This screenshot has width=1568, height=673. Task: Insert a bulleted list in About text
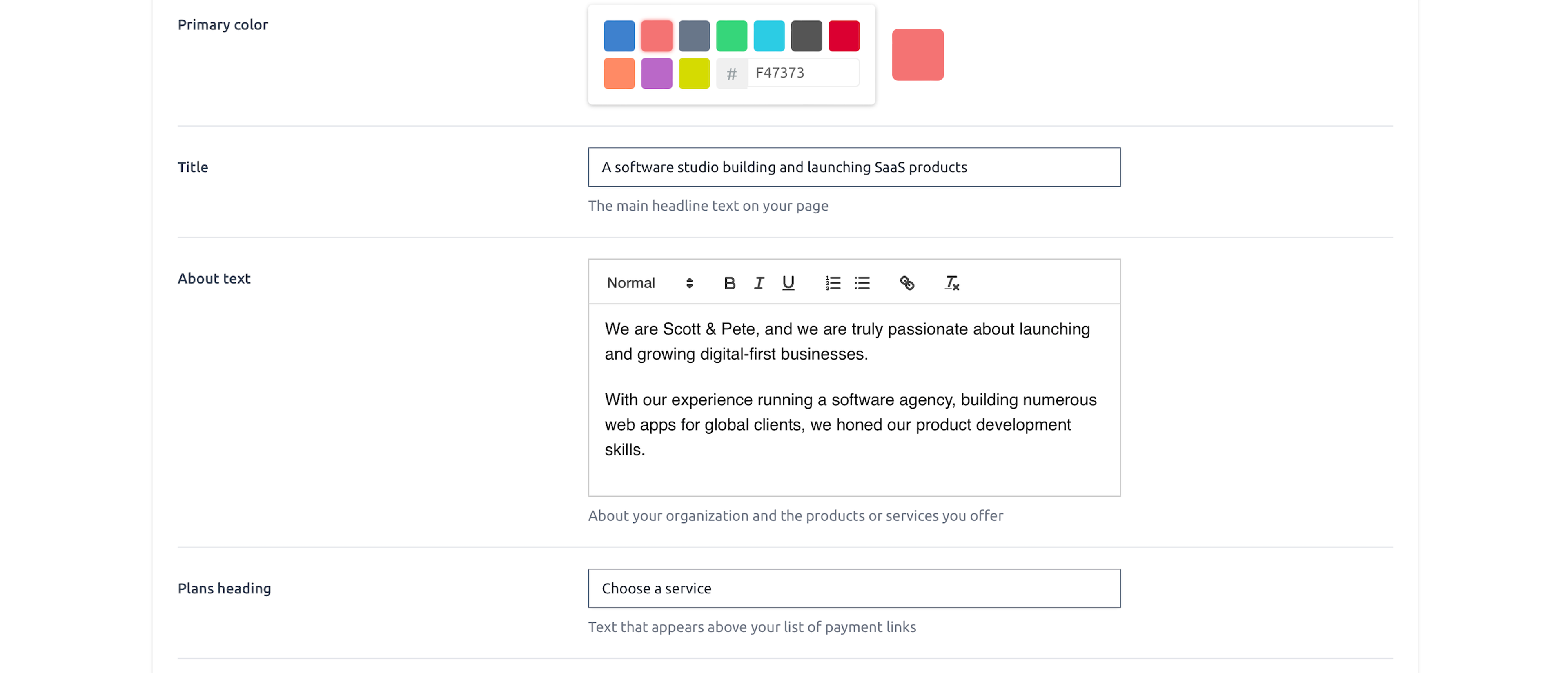(862, 283)
